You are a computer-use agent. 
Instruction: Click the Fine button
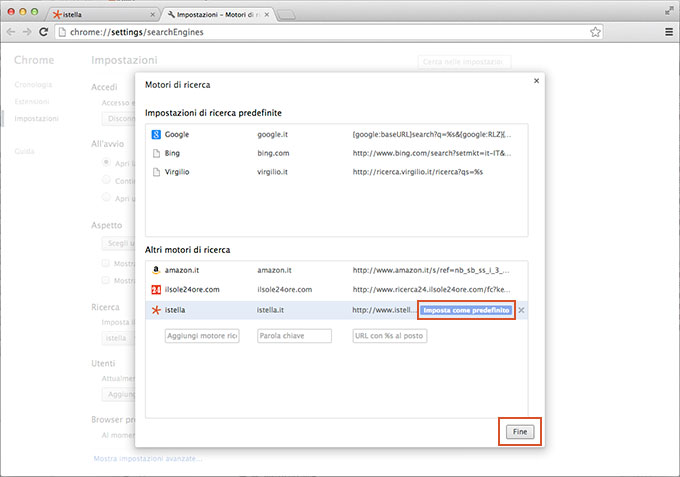pos(520,431)
